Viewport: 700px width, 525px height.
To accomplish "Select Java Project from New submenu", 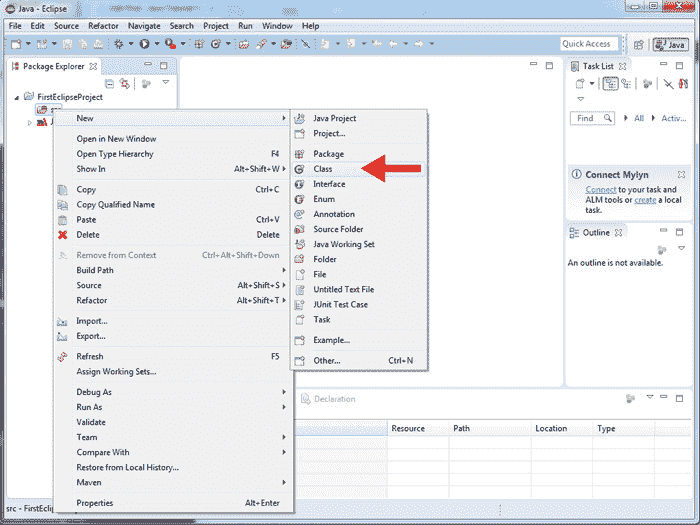I will coord(359,118).
